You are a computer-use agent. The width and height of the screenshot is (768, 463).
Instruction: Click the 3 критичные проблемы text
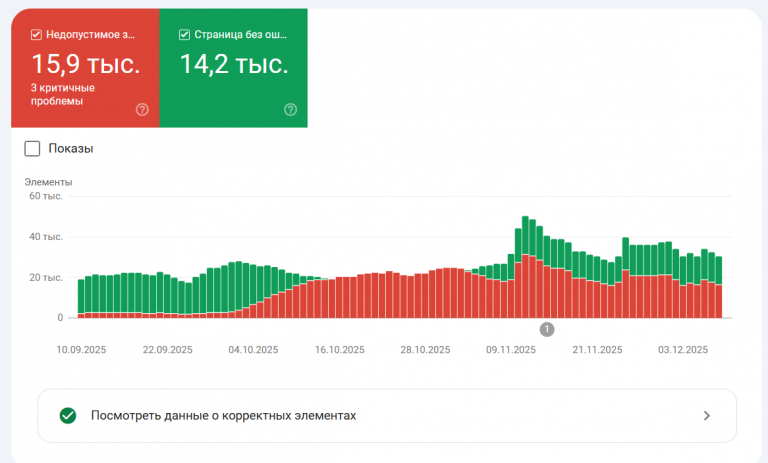[x=63, y=95]
